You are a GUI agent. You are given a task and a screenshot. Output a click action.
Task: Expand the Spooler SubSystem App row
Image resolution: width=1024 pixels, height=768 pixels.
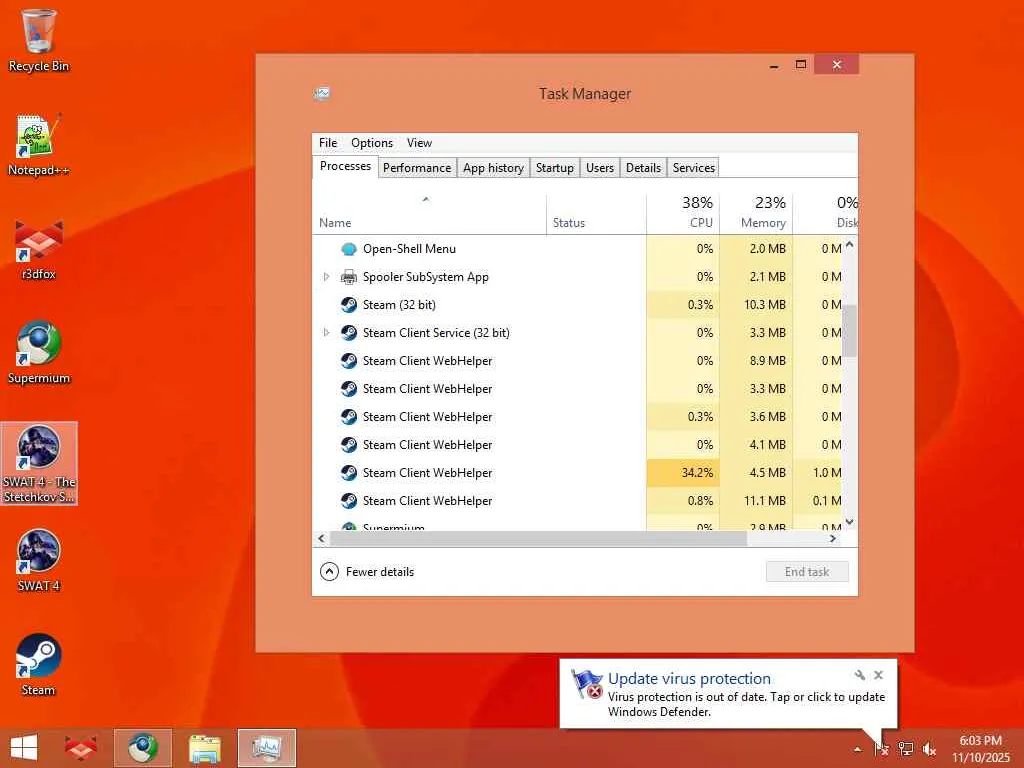(x=326, y=277)
